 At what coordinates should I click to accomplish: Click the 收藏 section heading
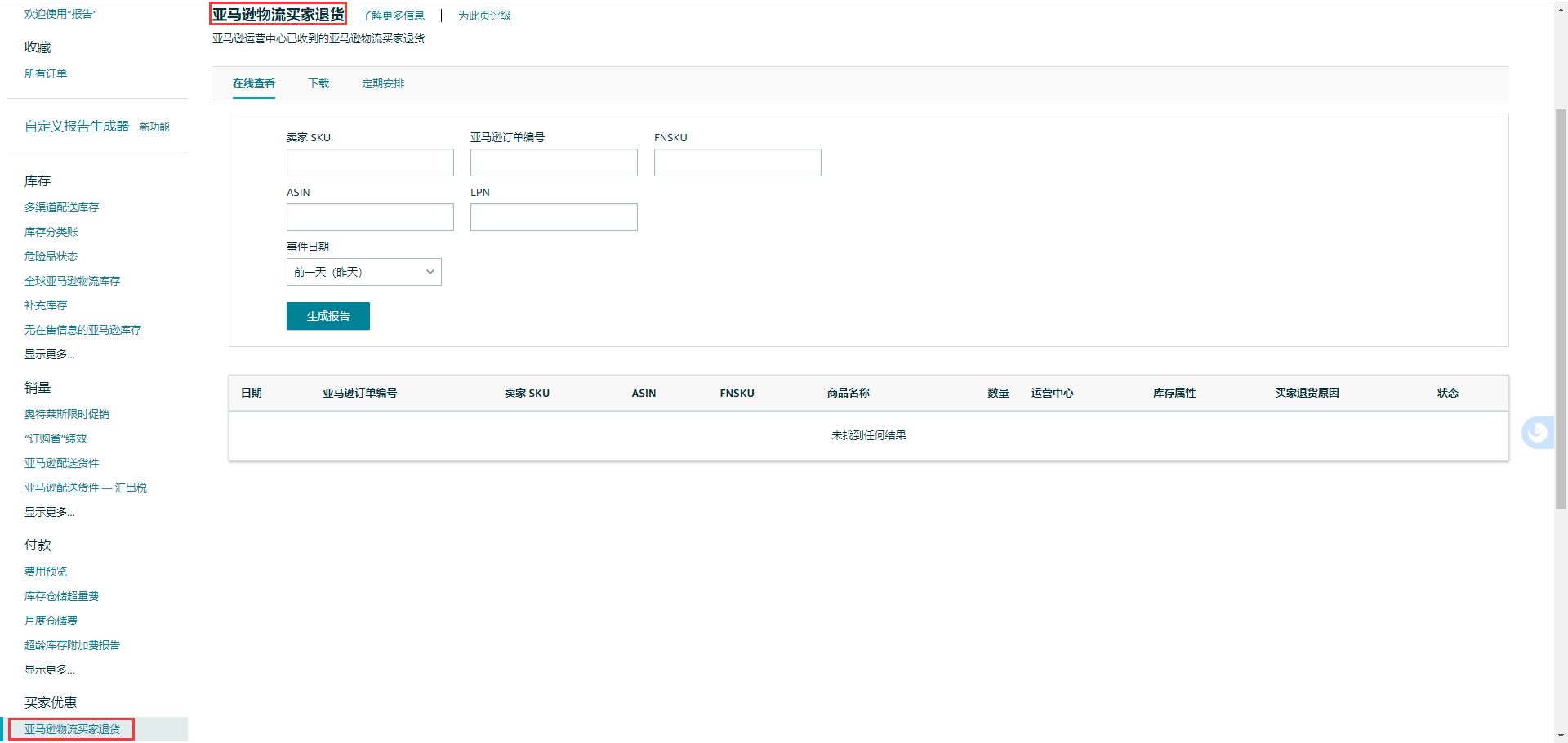[38, 47]
